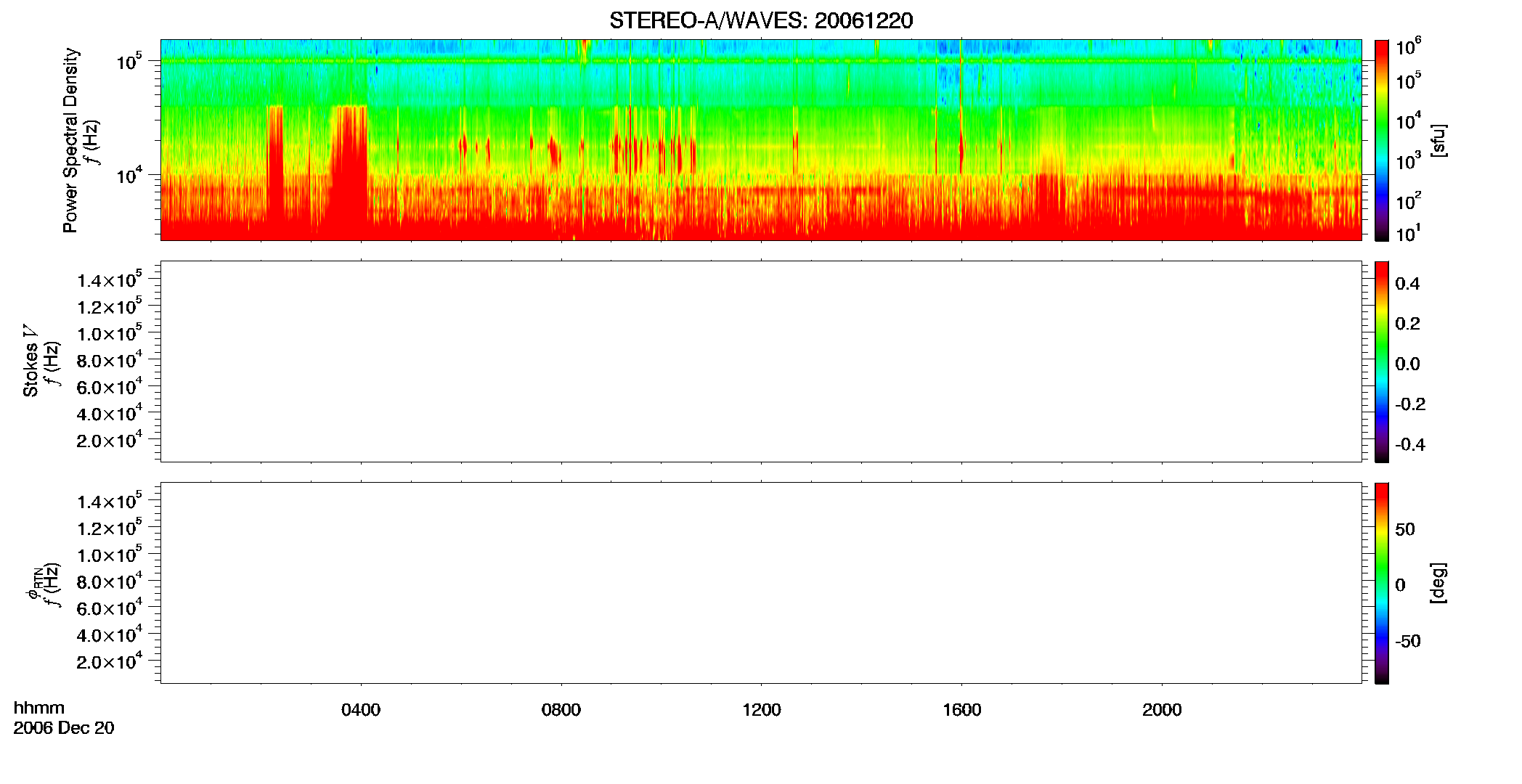This screenshot has height=784, width=1522.
Task: Click the Stokes V axis label
Action: point(30,361)
